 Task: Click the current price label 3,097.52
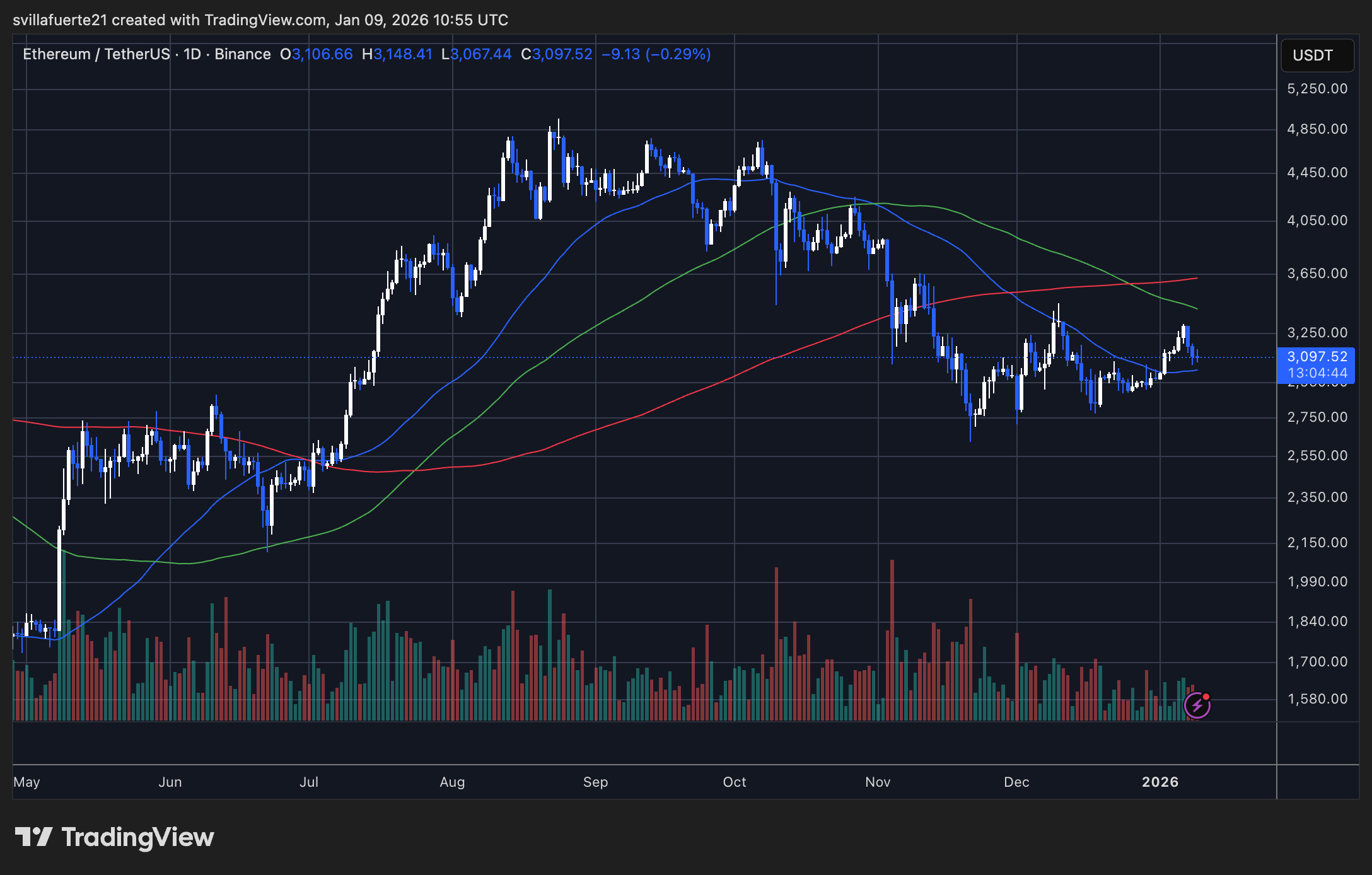1317,357
